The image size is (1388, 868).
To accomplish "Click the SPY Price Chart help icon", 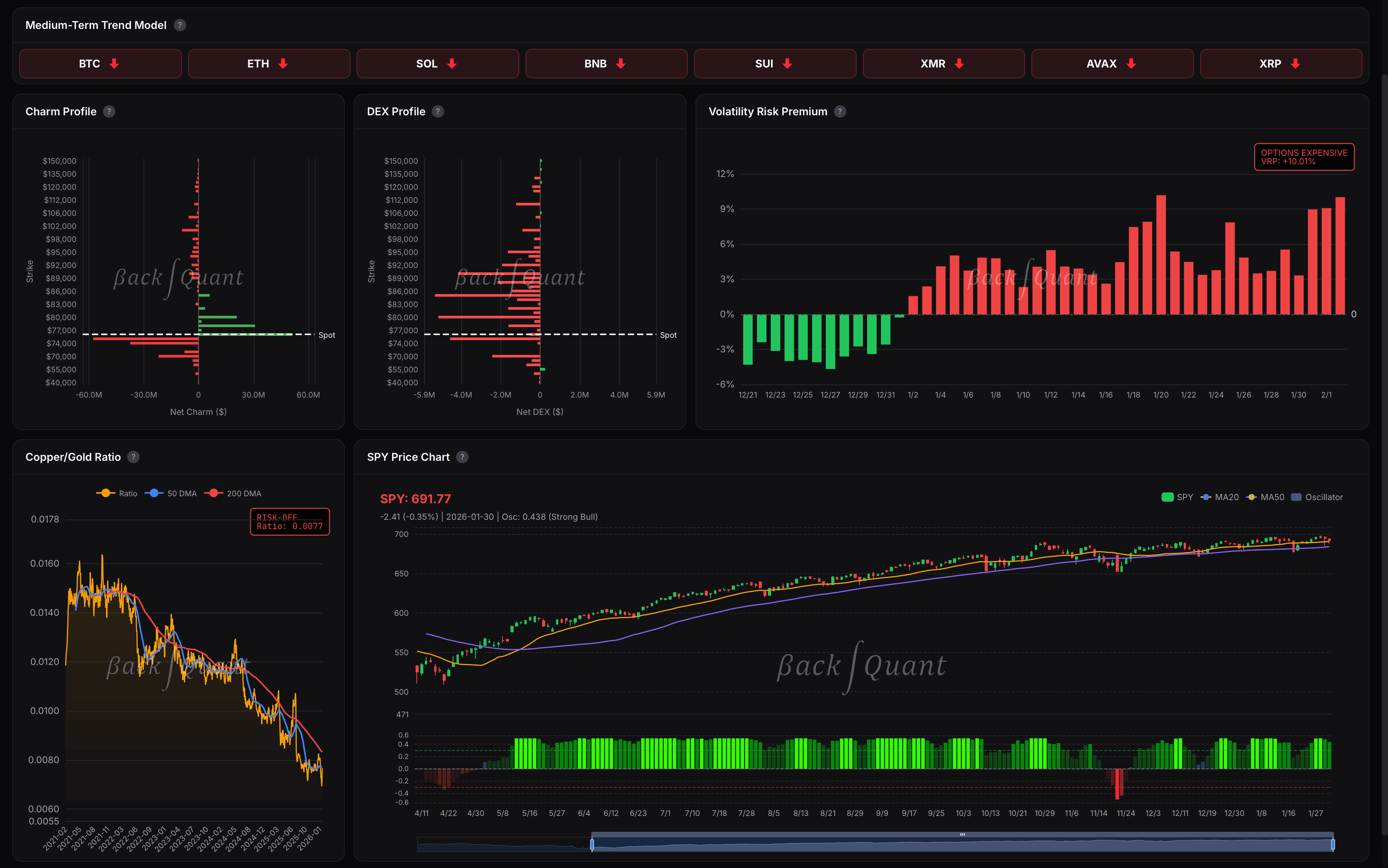I will (462, 457).
